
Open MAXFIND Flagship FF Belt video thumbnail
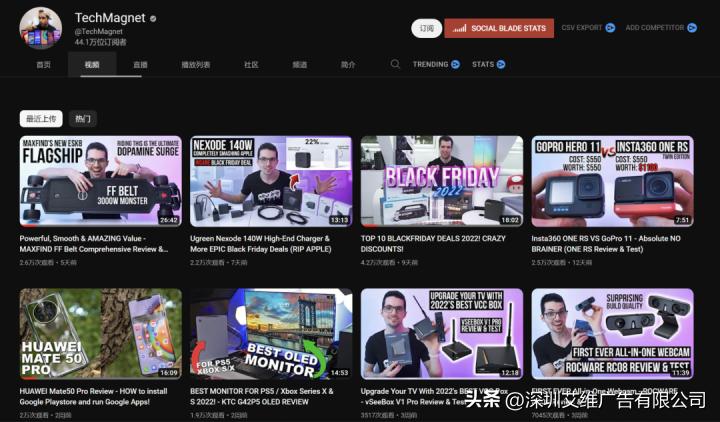[x=101, y=181]
